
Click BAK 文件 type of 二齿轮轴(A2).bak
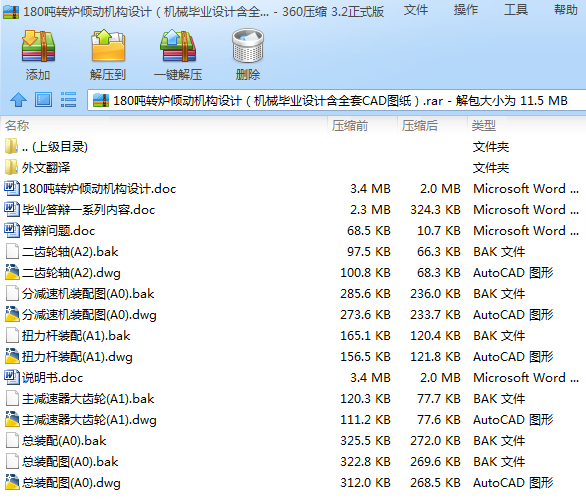pos(499,252)
